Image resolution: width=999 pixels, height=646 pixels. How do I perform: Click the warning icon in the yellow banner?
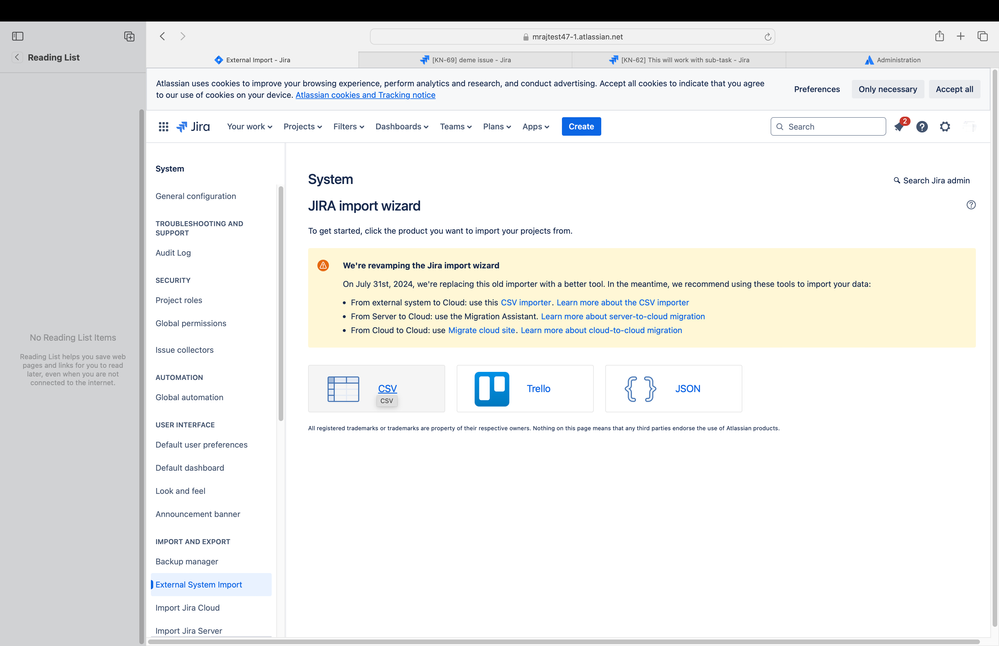tap(323, 265)
